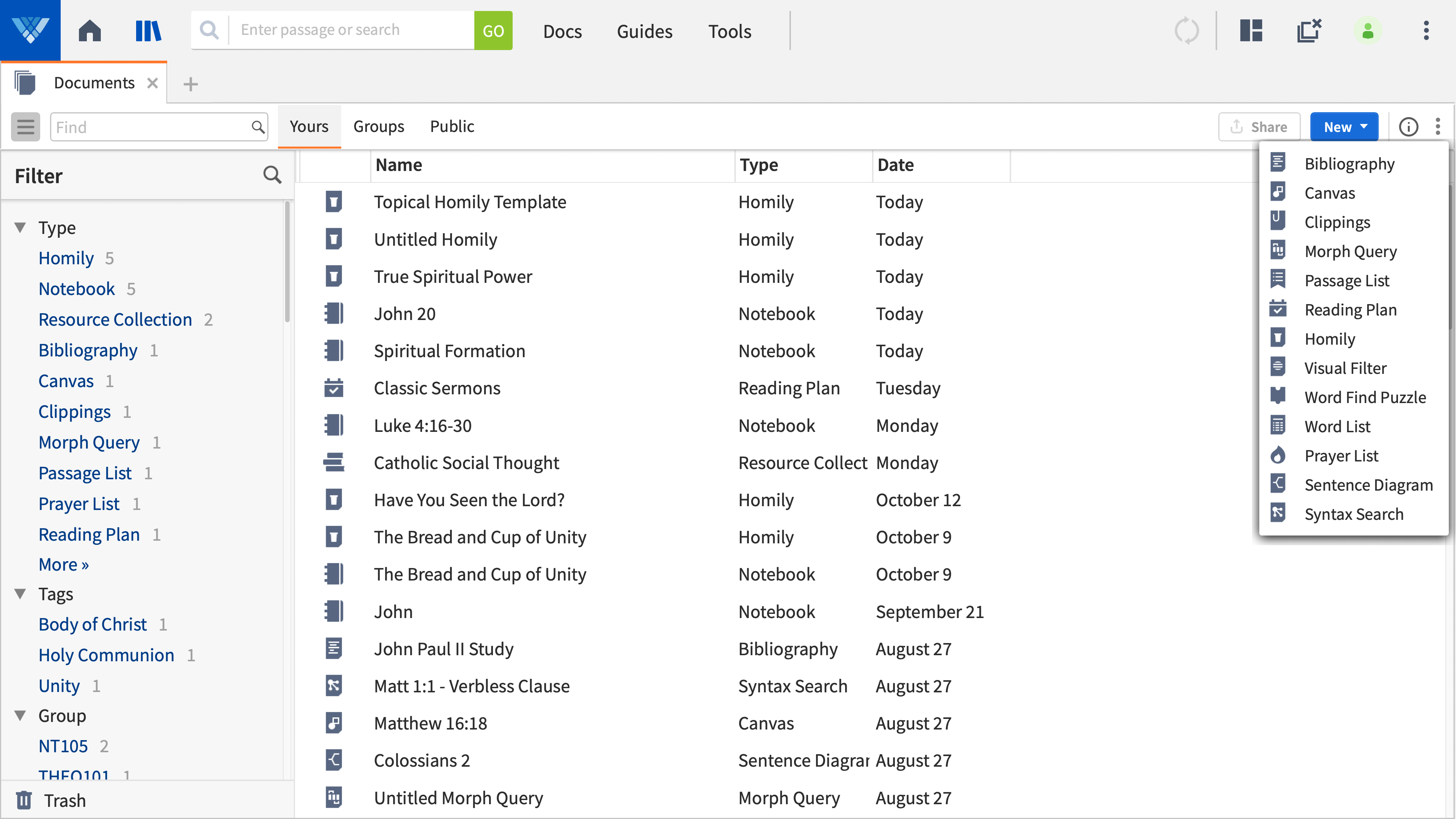Open the New document dropdown
This screenshot has height=819, width=1456.
click(x=1344, y=126)
